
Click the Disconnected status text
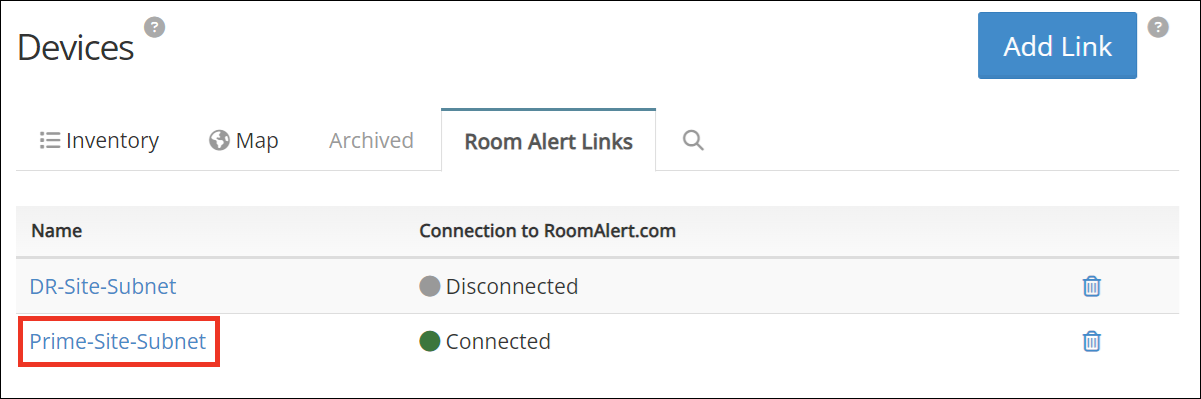[x=512, y=286]
